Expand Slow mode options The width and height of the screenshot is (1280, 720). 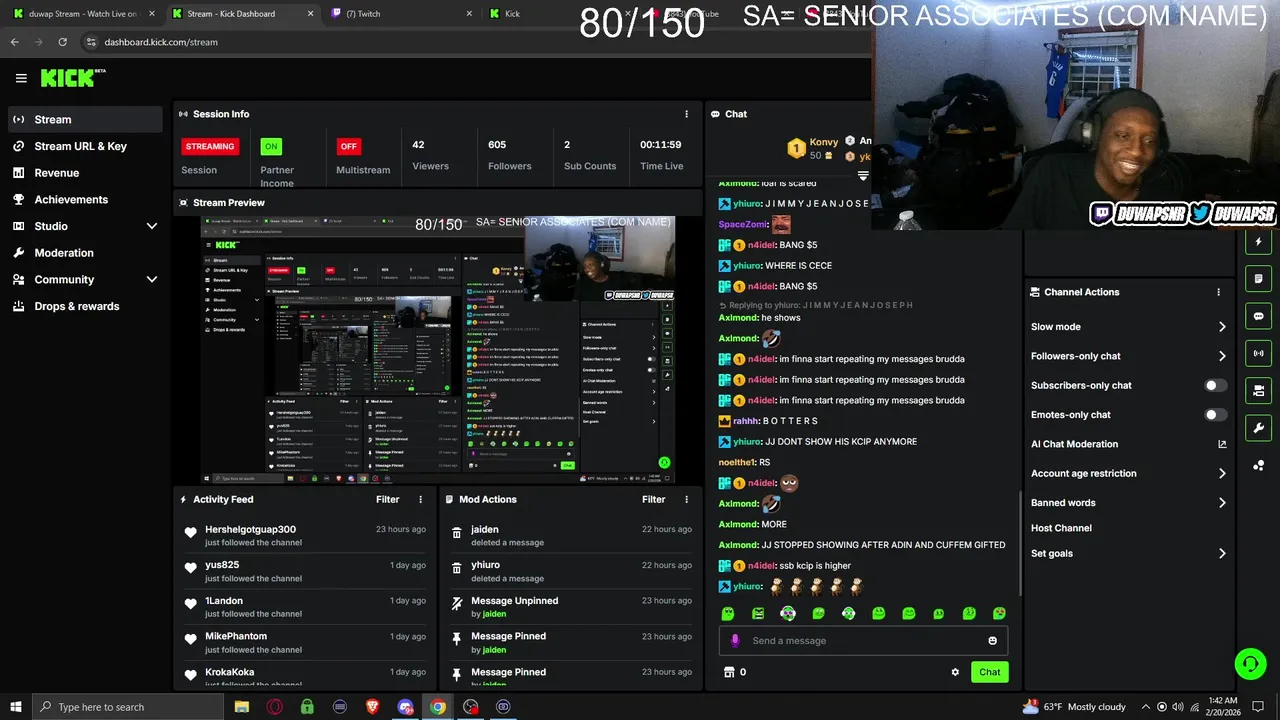[1222, 327]
